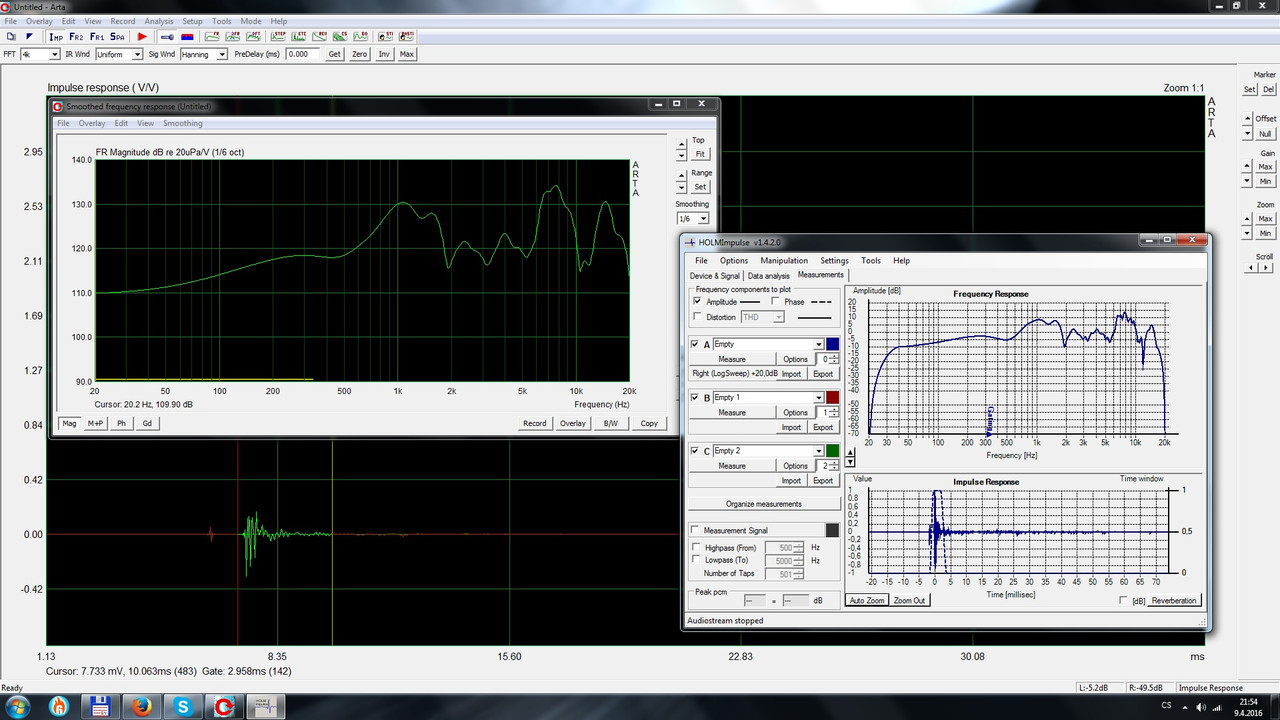Open Skype from the Windows taskbar
The height and width of the screenshot is (720, 1280).
(183, 706)
